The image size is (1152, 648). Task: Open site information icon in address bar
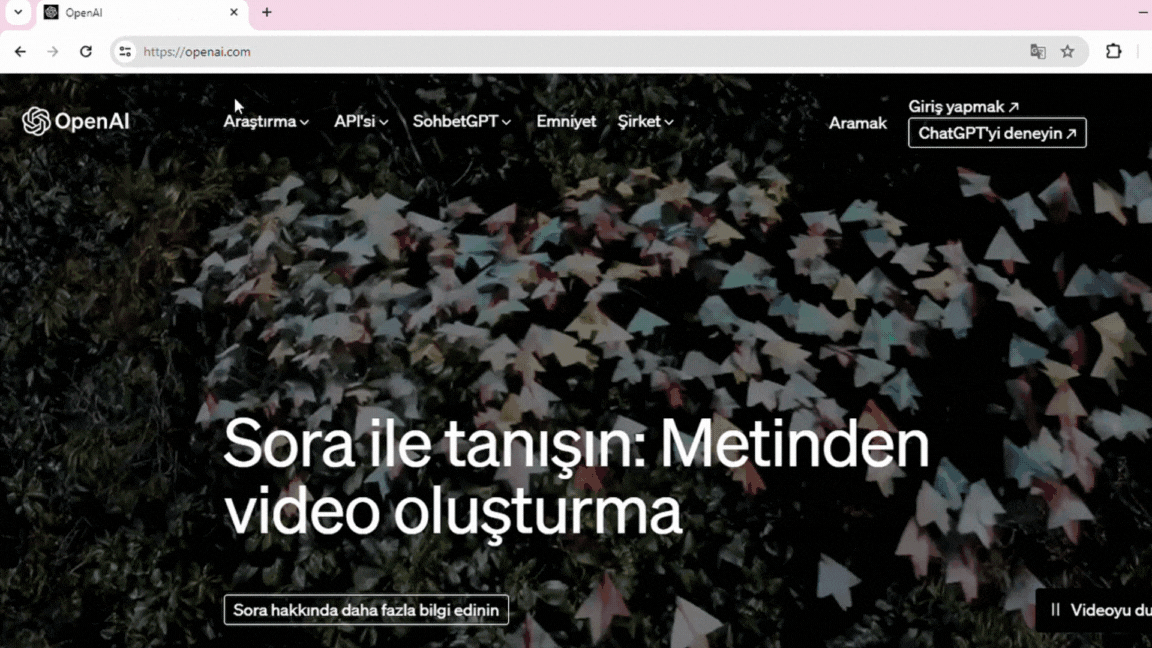click(125, 51)
